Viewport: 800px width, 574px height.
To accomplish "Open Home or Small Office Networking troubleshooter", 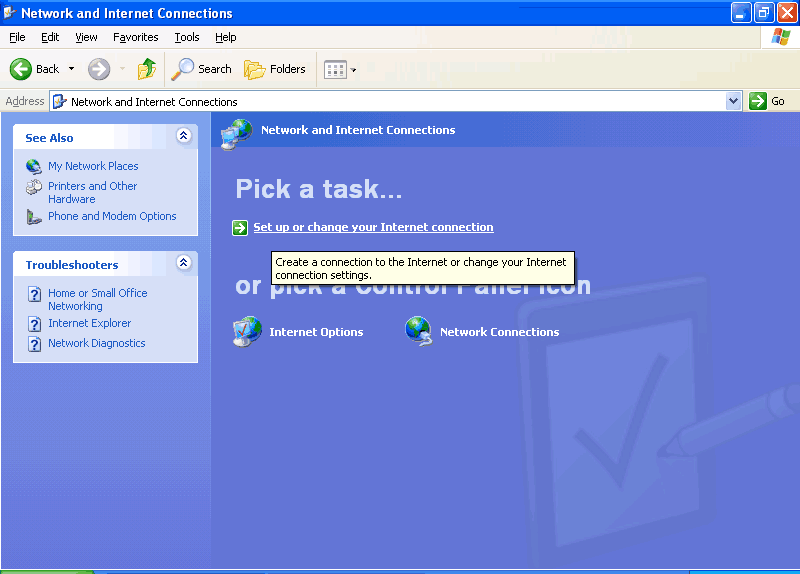I will (x=97, y=300).
